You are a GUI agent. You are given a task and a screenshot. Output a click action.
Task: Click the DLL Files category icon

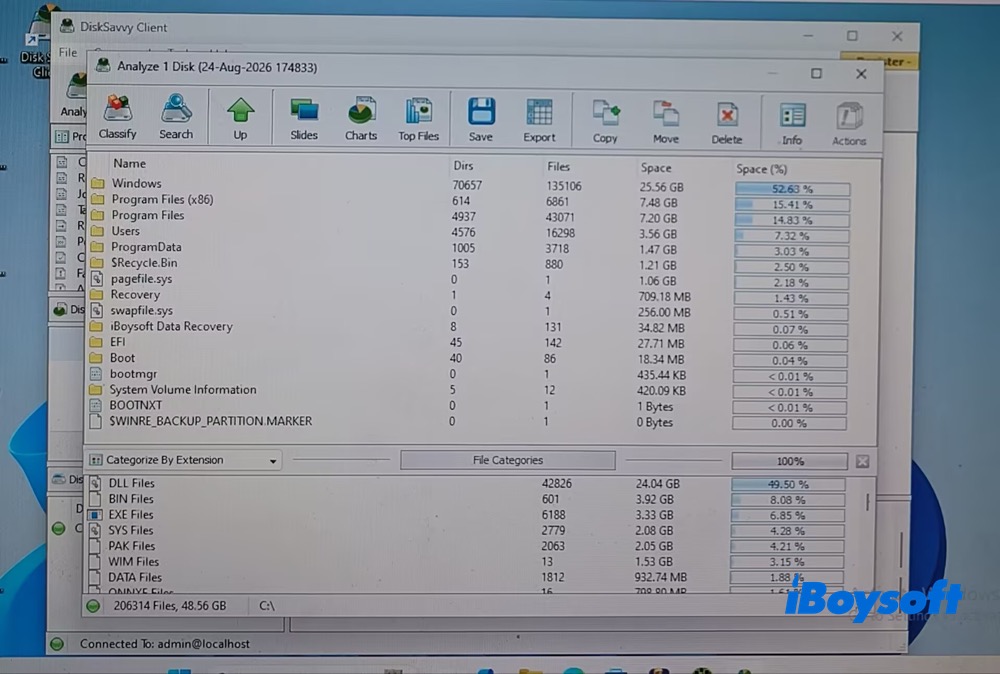click(95, 483)
